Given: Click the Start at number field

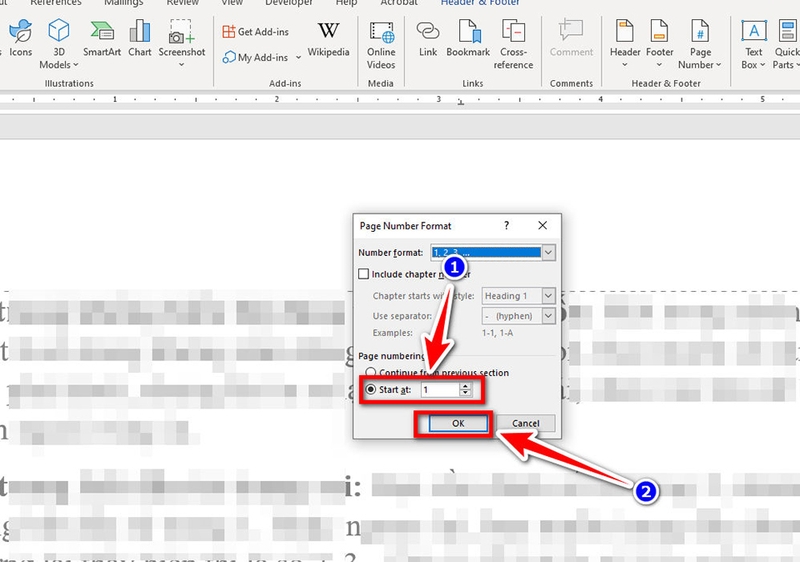Looking at the screenshot, I should coord(439,390).
